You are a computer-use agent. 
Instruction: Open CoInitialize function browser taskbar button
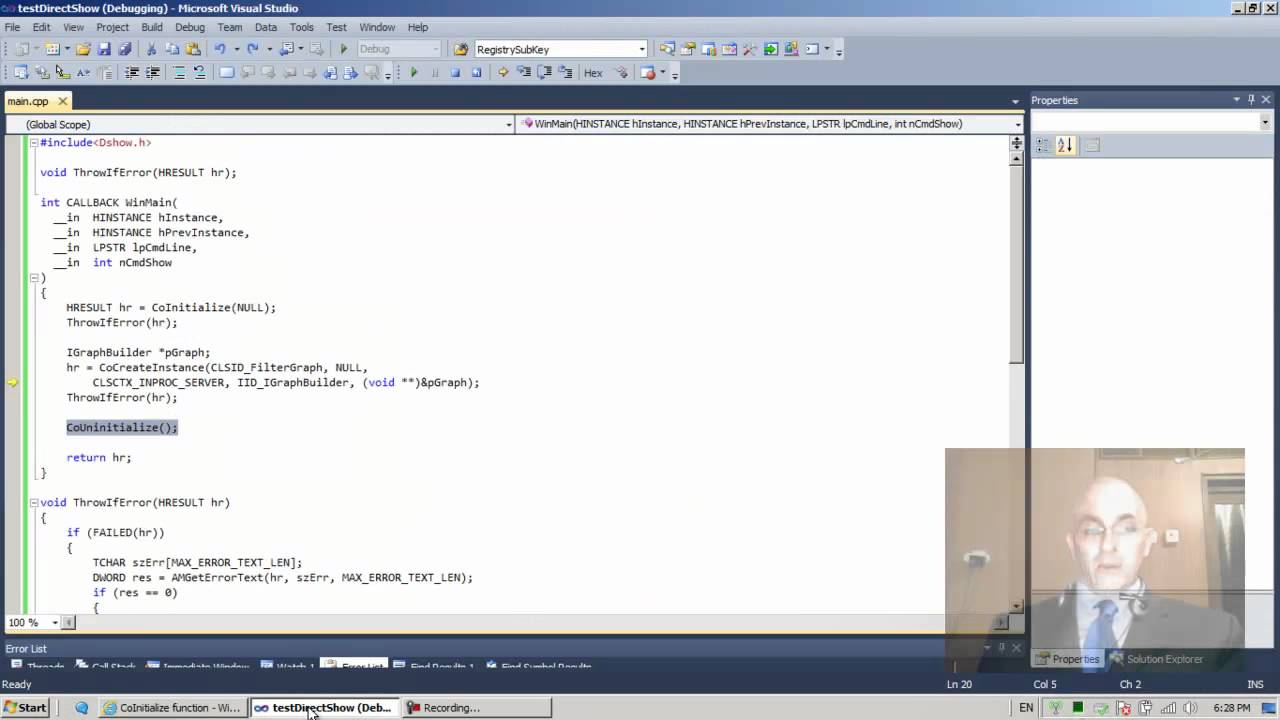tap(172, 708)
